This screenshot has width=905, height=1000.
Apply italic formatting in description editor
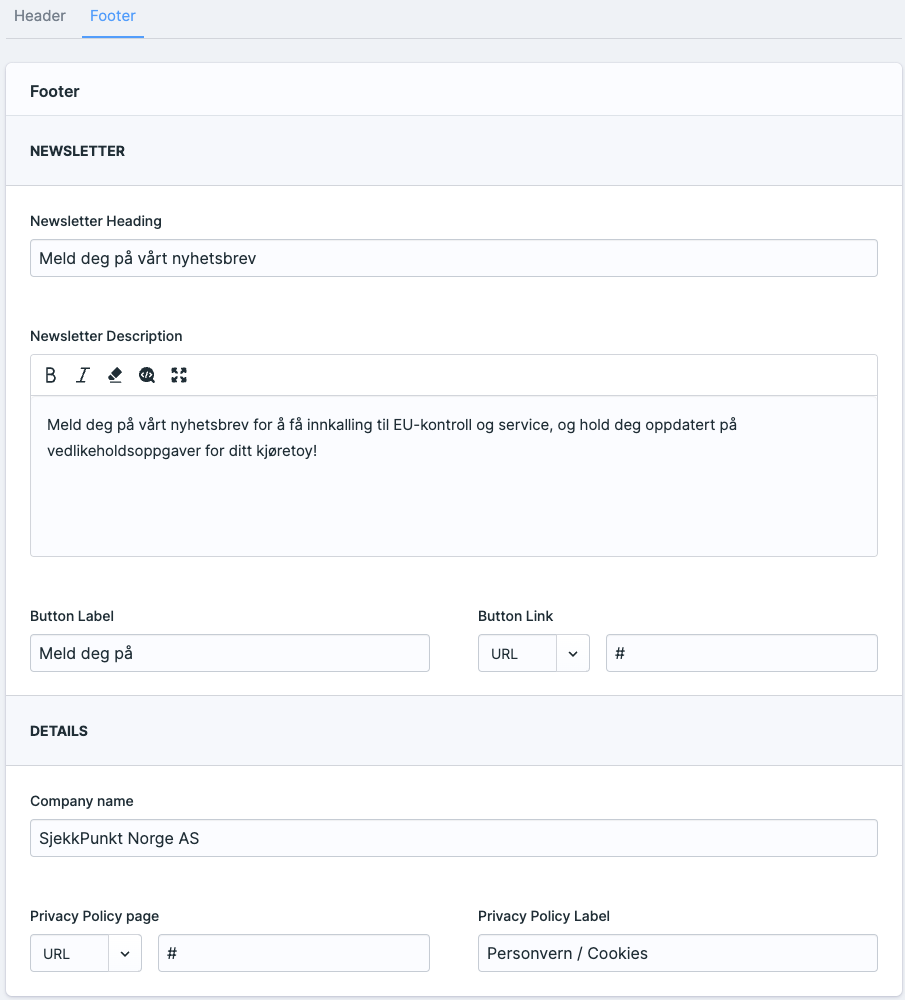tap(83, 375)
